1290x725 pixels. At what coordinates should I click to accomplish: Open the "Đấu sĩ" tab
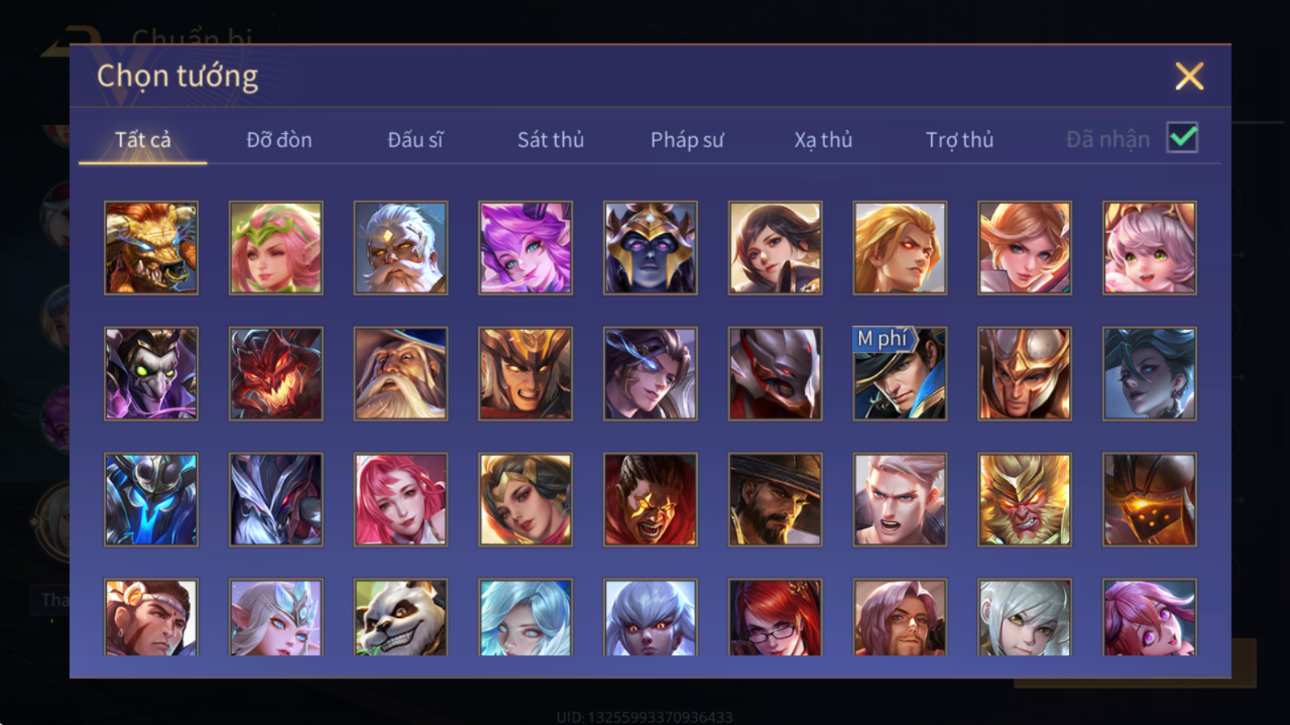point(415,140)
